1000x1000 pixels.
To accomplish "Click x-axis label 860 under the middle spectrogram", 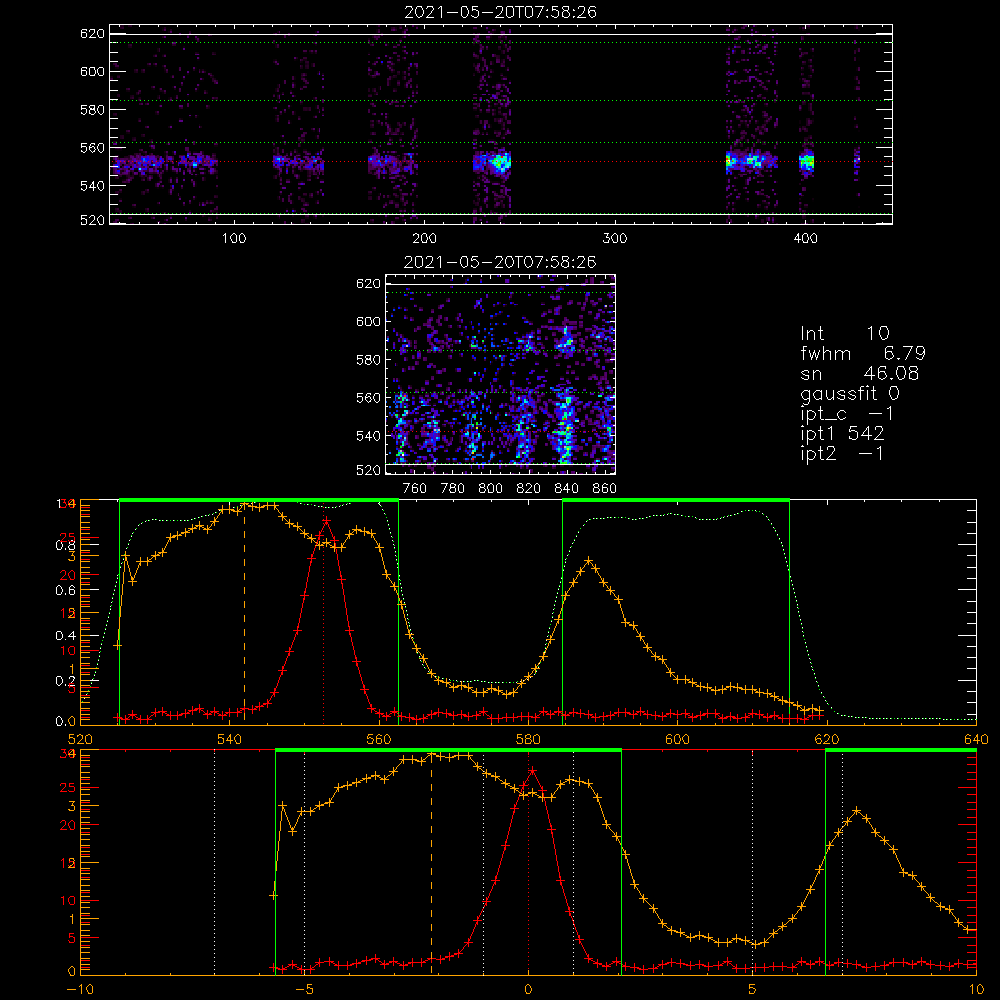I will 604,489.
